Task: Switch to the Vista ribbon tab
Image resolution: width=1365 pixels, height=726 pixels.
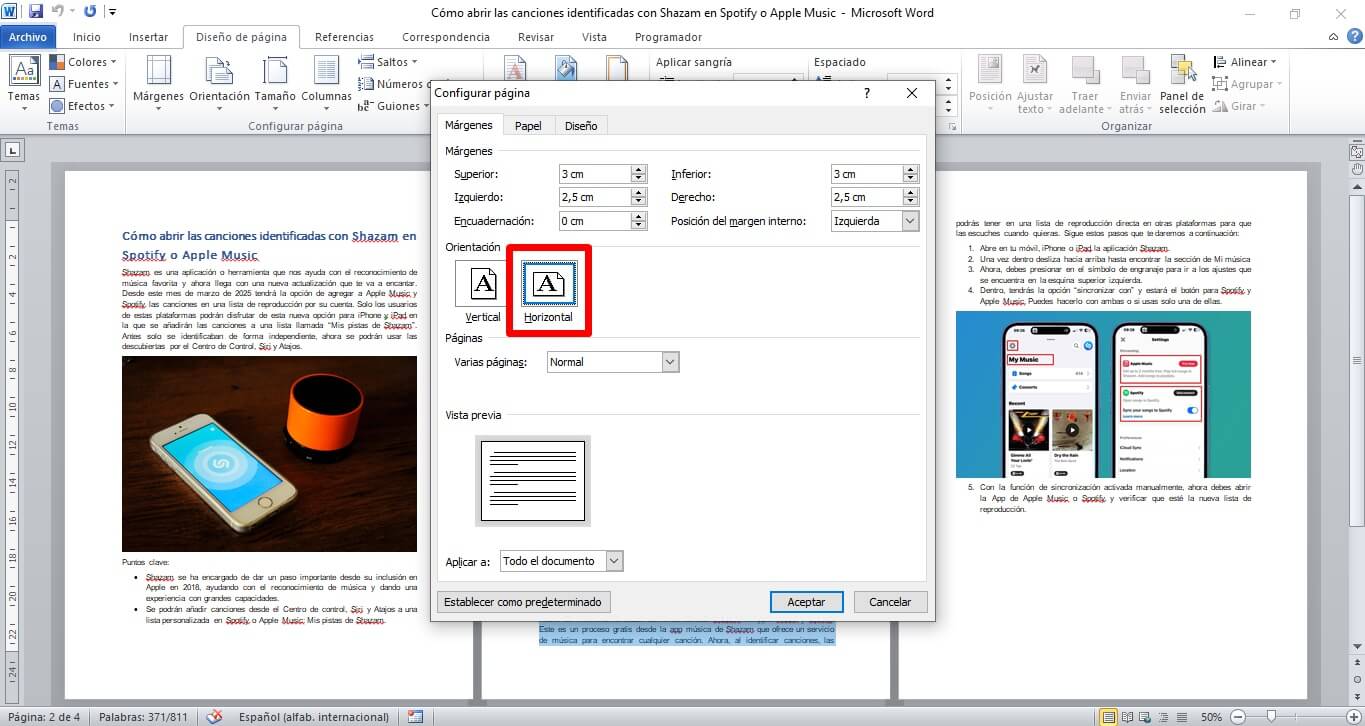Action: pos(594,37)
